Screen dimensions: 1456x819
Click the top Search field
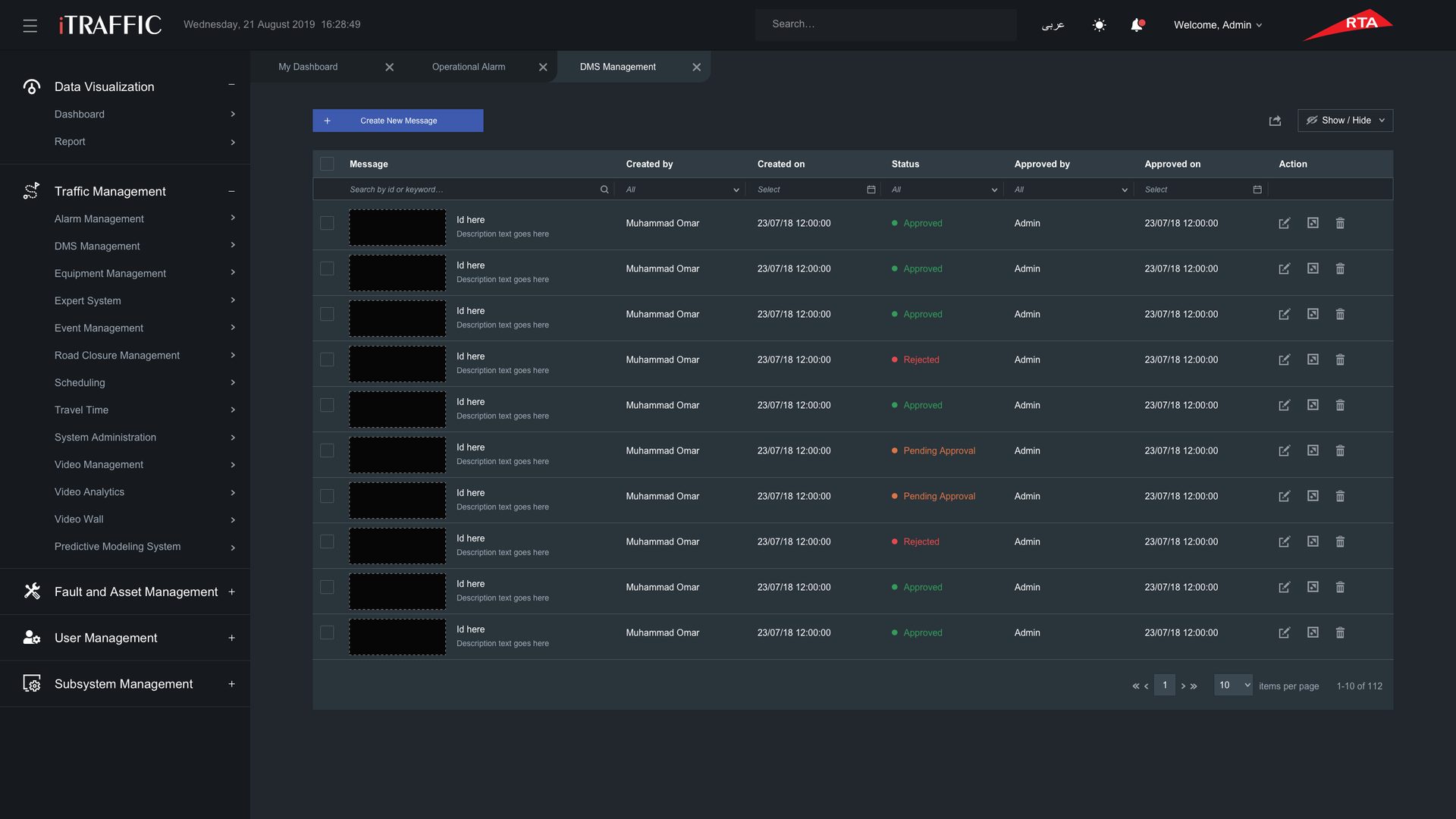pyautogui.click(x=885, y=24)
